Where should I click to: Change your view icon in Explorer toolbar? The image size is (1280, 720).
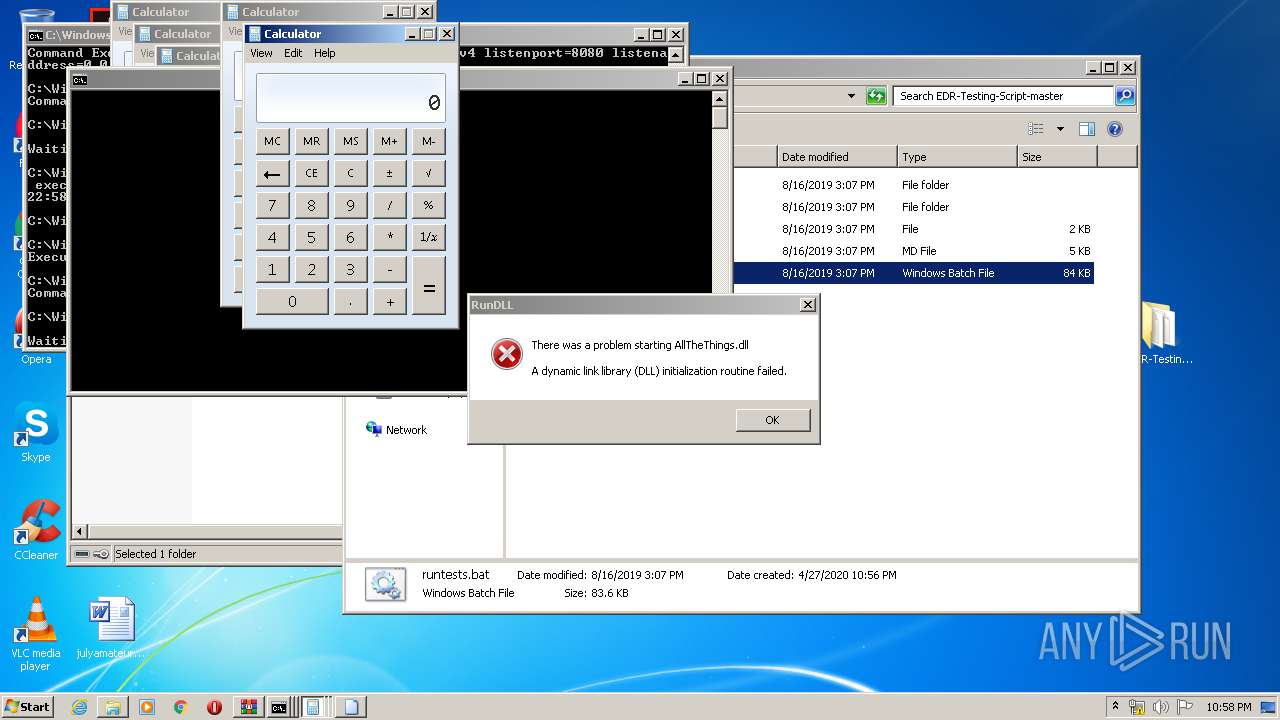coord(1036,129)
